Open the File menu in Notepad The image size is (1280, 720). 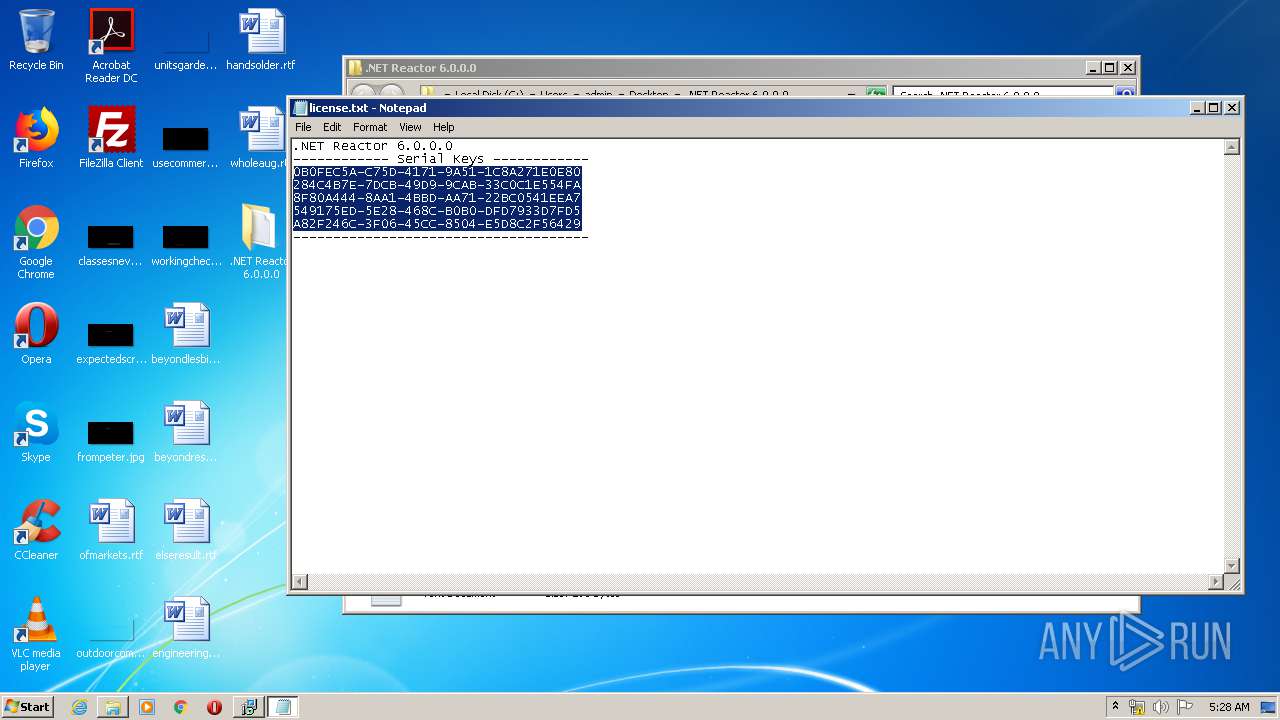(303, 127)
